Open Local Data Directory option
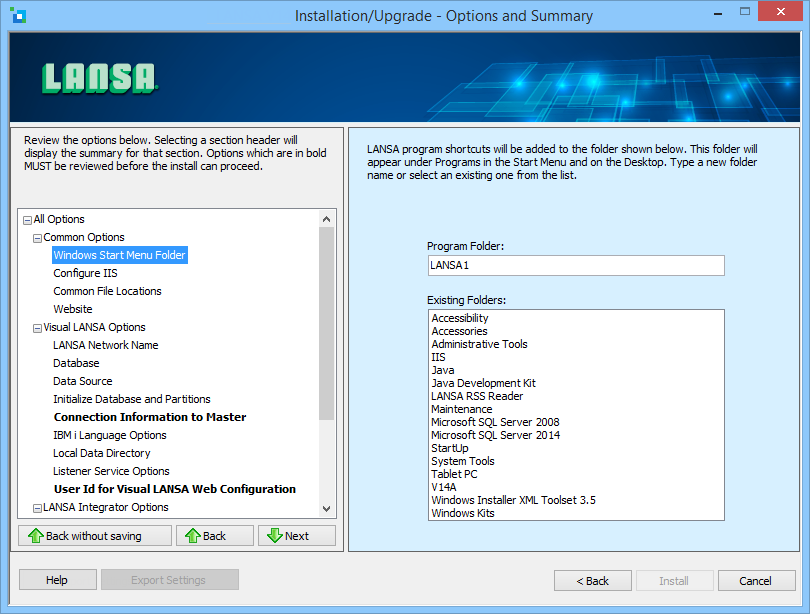This screenshot has width=810, height=614. coord(102,453)
